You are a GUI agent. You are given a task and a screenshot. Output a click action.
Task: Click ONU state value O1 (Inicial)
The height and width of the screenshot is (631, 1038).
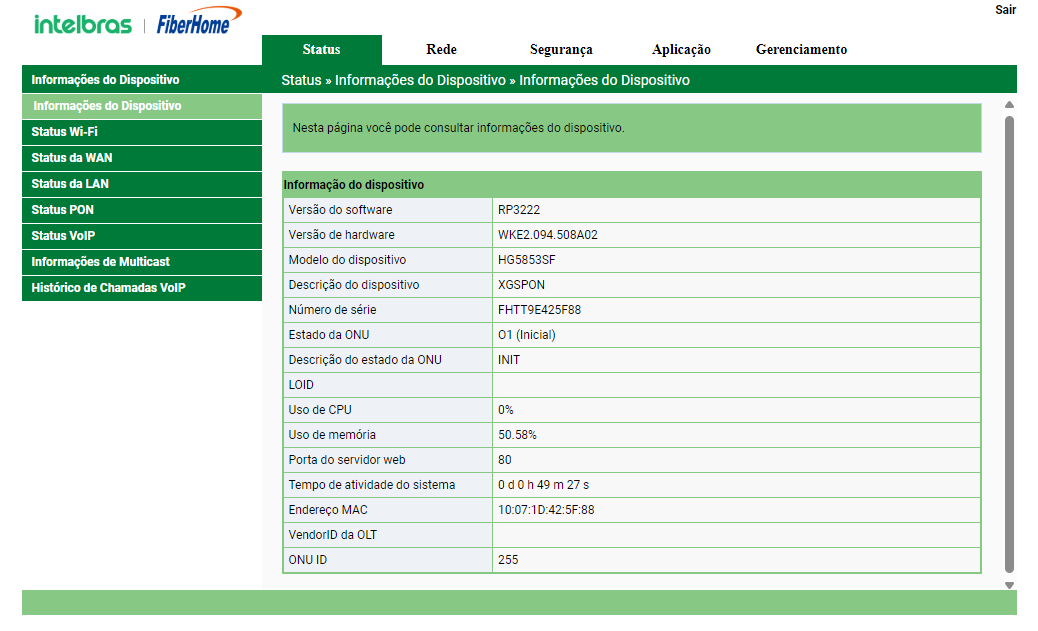(526, 335)
